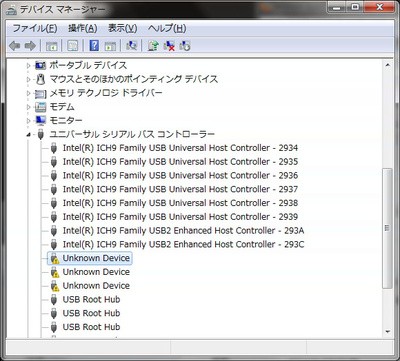
Task: Open the 表示(V) menu
Action: (122, 28)
